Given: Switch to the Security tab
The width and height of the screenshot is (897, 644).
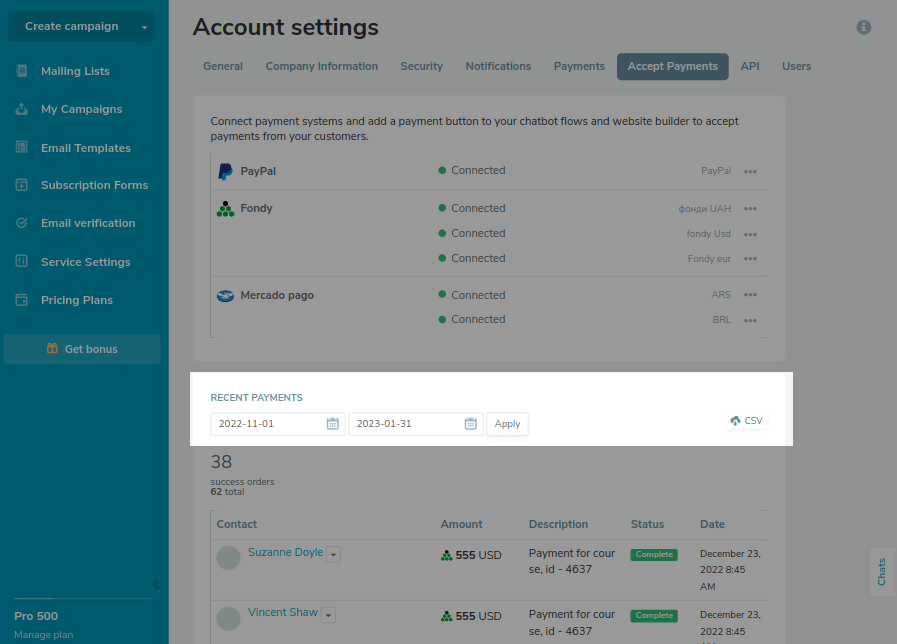Looking at the screenshot, I should pos(421,66).
